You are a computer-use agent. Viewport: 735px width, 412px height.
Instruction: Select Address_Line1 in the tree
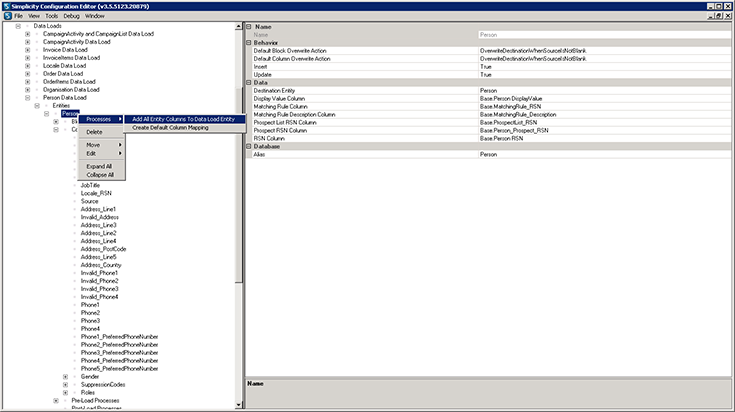(98, 210)
